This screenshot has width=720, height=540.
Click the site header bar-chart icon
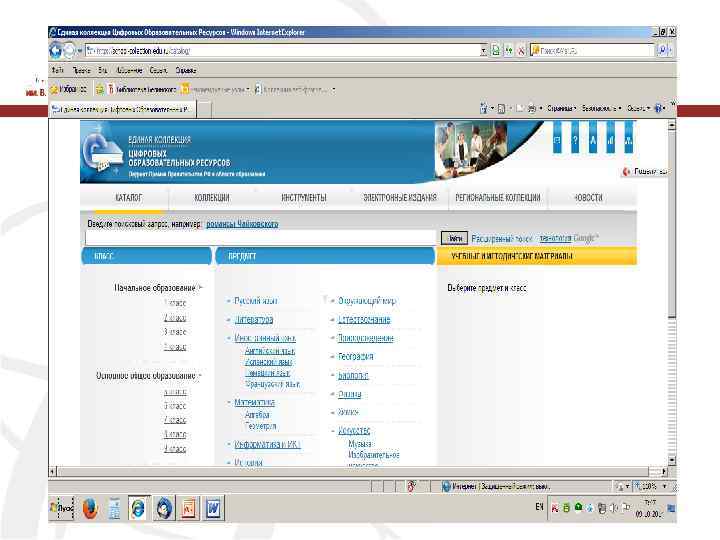click(611, 139)
